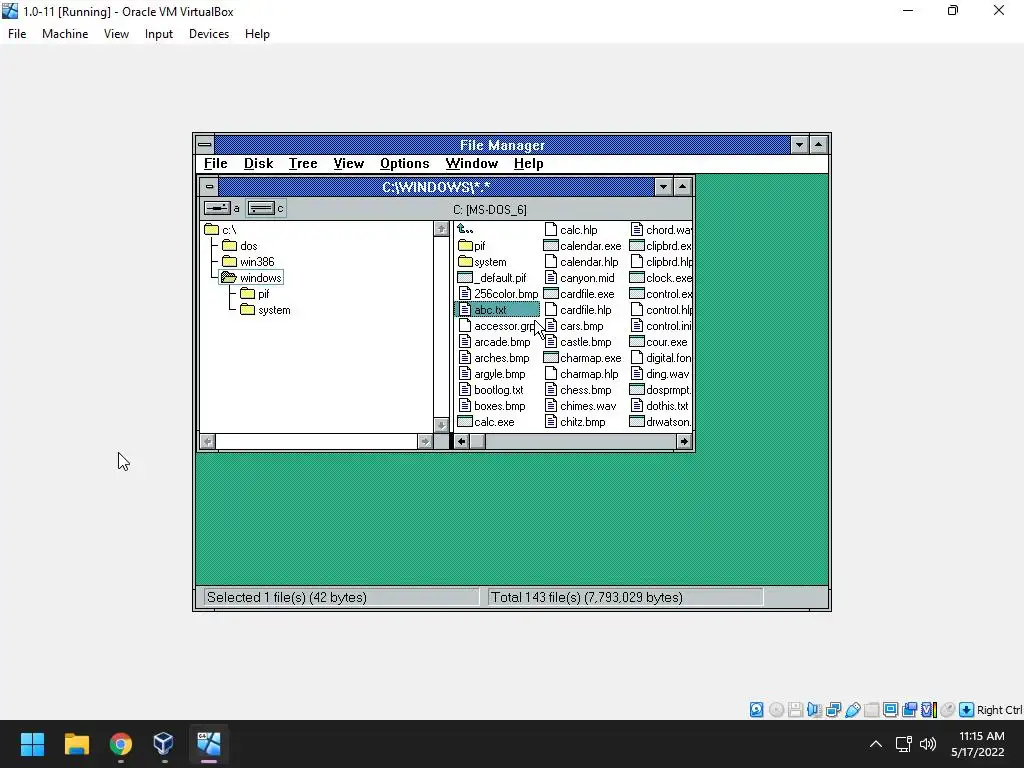Click tree pane scroll up arrow
1024x768 pixels.
(x=441, y=229)
